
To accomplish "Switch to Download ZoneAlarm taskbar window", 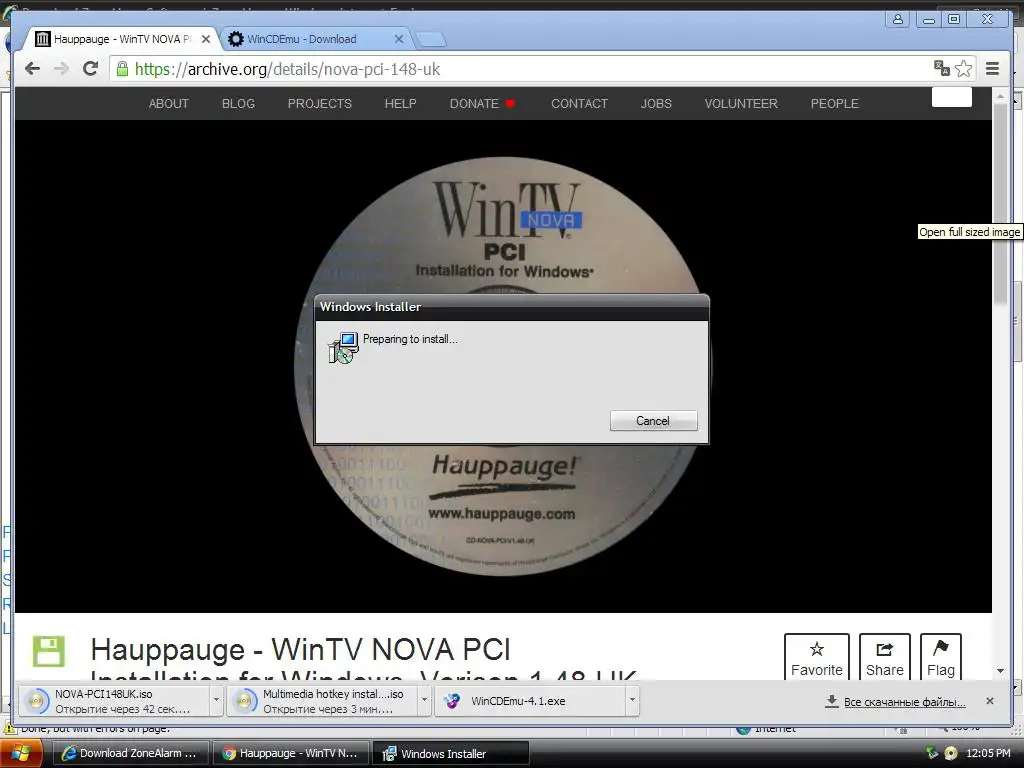I will 129,754.
